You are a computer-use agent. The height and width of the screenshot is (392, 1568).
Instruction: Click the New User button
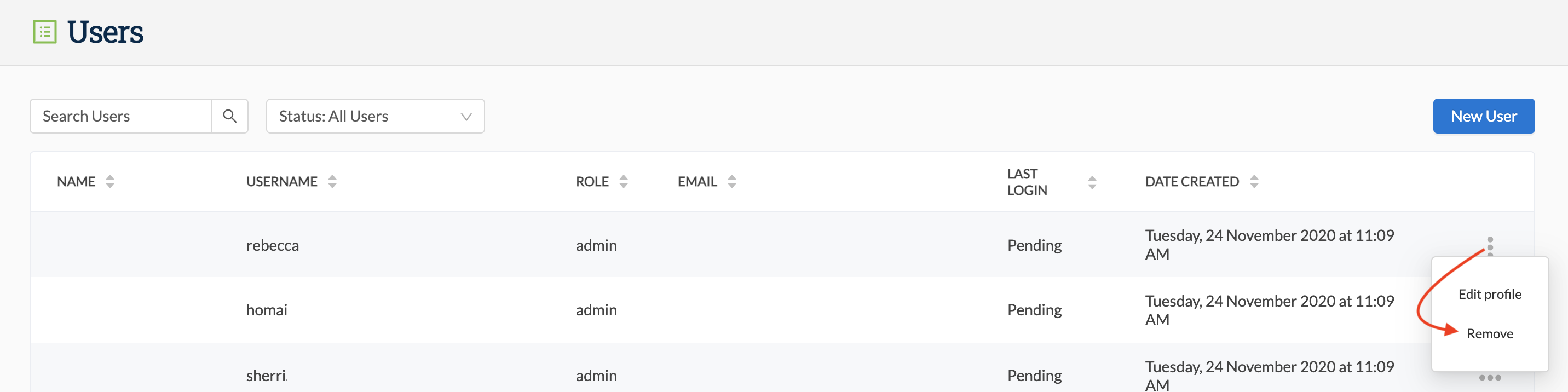[x=1483, y=116]
